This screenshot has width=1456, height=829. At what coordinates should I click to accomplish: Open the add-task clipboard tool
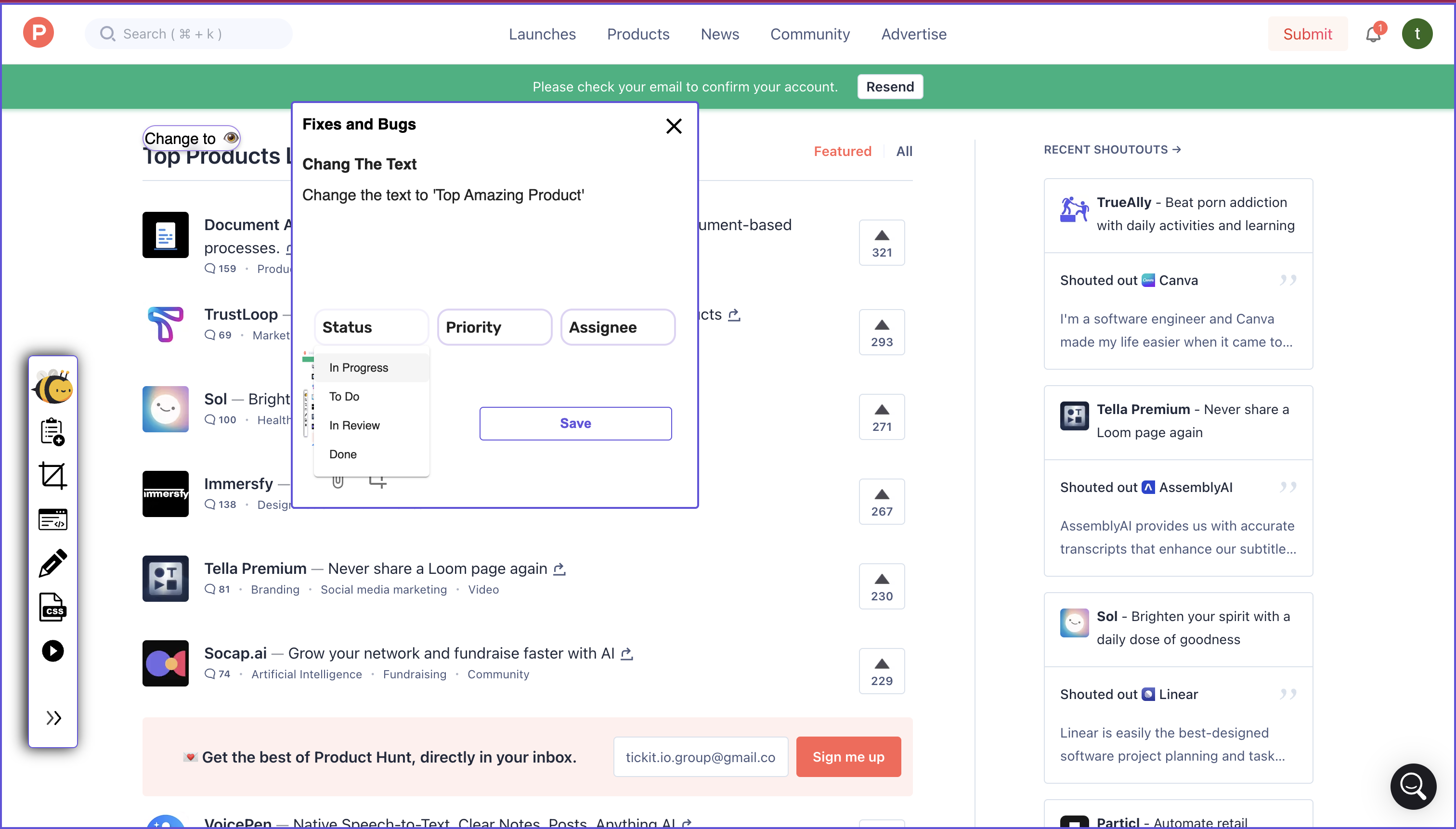point(52,431)
